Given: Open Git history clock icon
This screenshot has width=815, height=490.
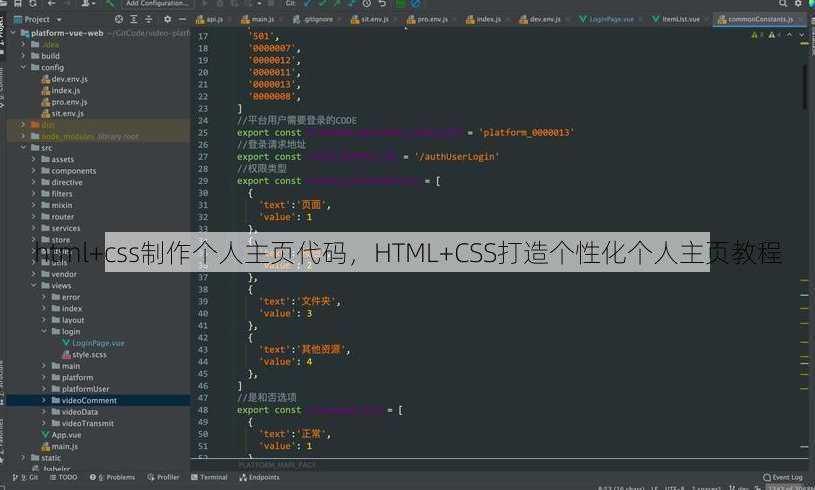Looking at the screenshot, I should tap(367, 3).
